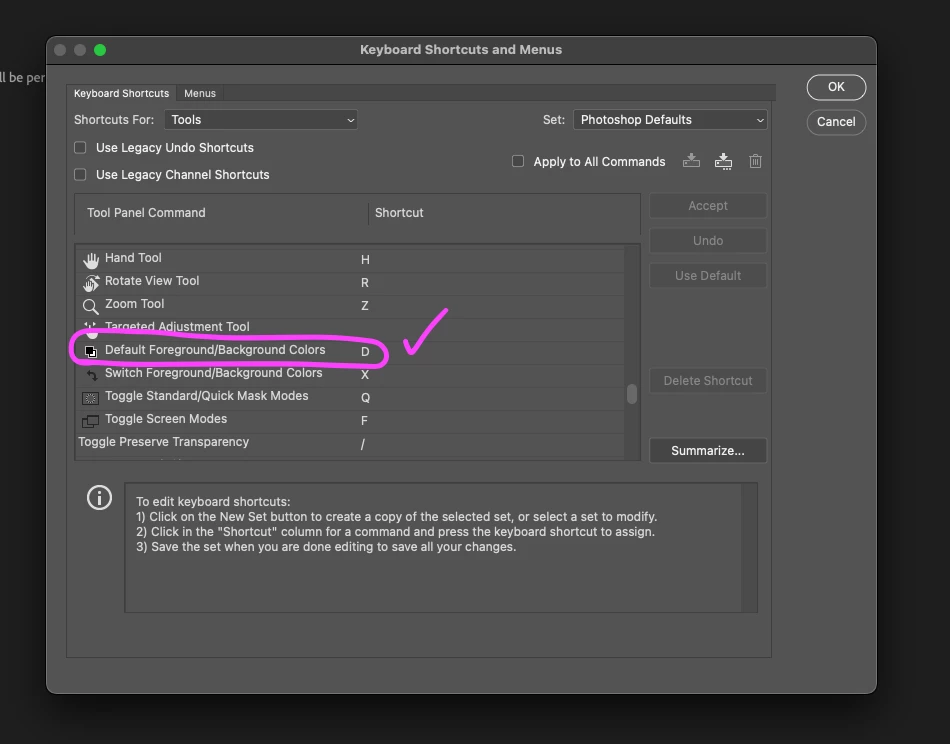The image size is (950, 744).
Task: Click shortcut Z for Zoom Tool
Action: pos(365,306)
